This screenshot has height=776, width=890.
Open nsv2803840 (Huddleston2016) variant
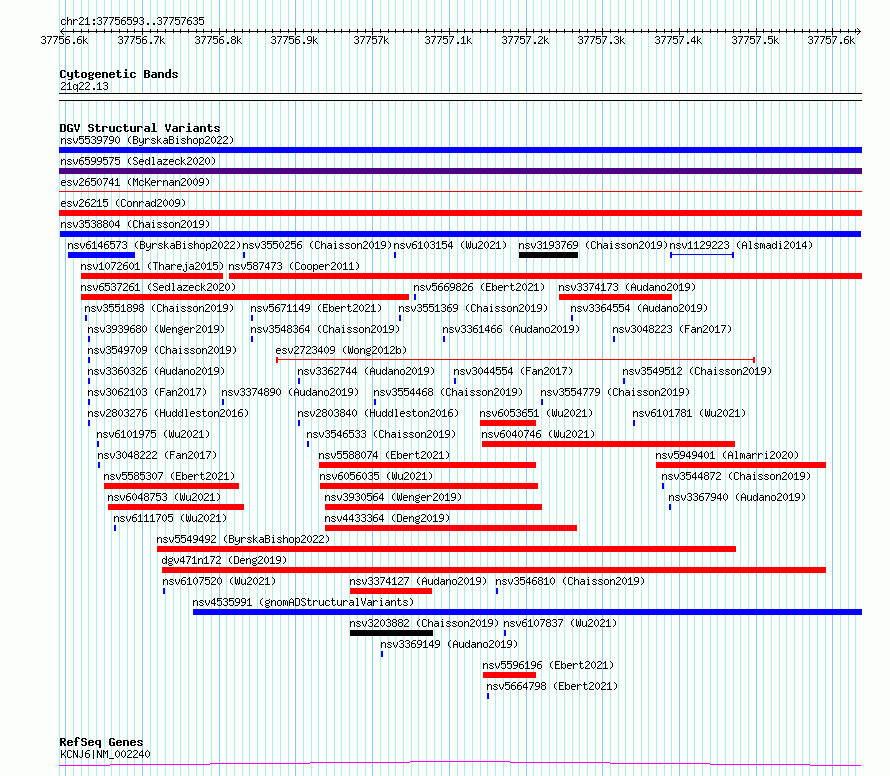378,413
